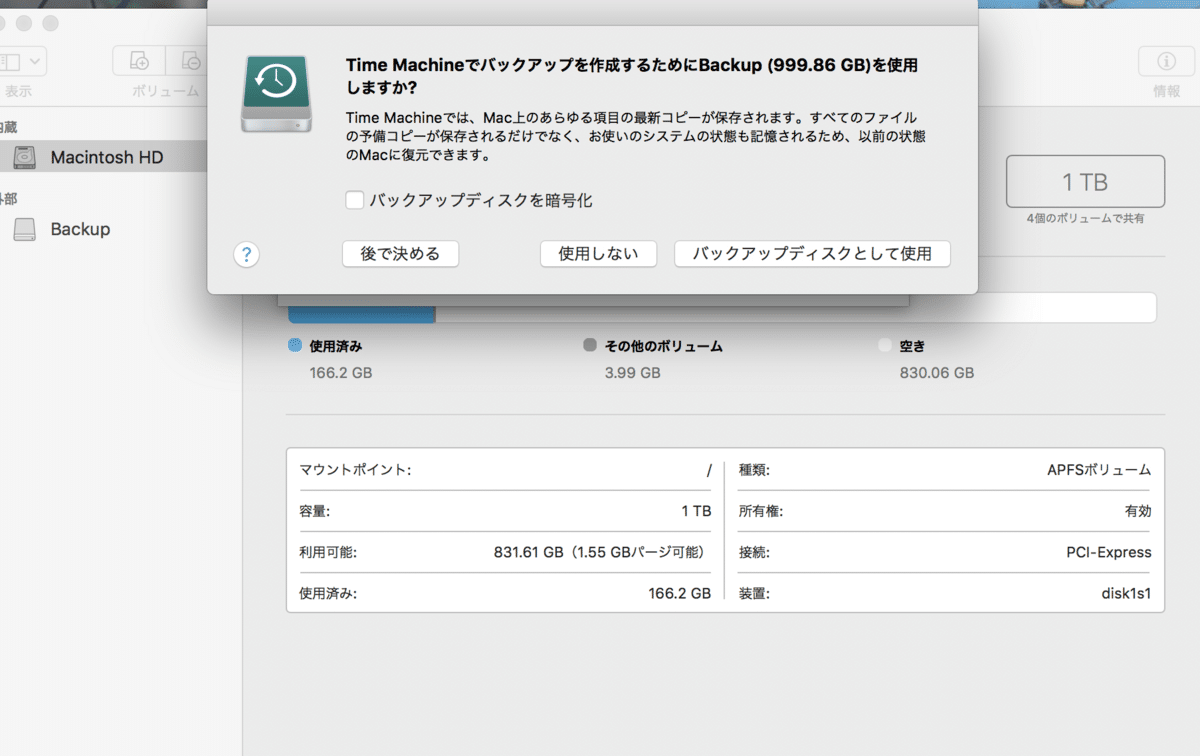Select the external Backup disk in sidebar
This screenshot has height=756, width=1200.
point(80,230)
